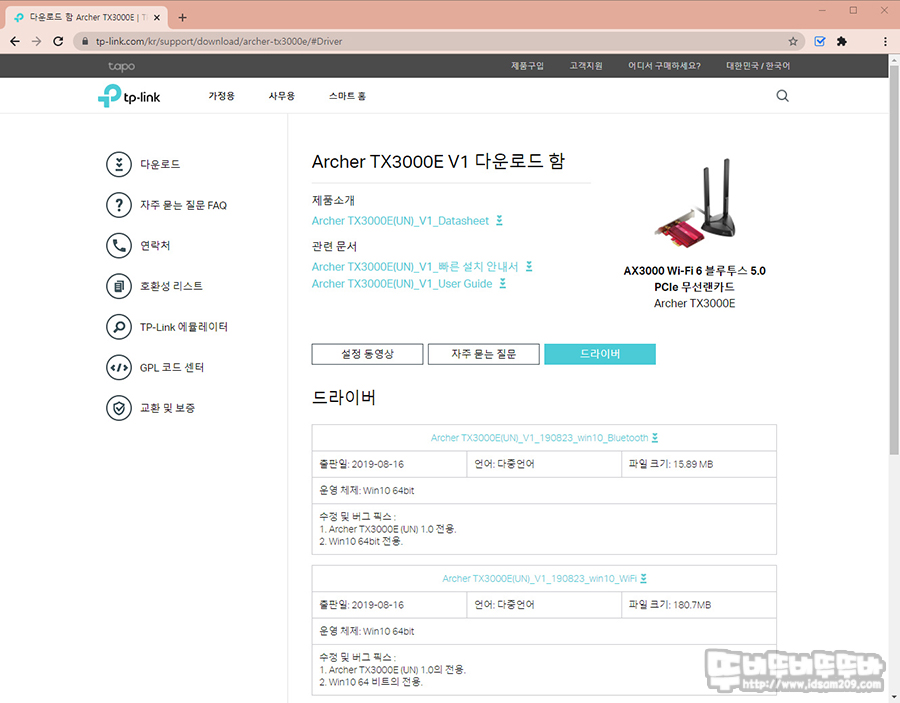The image size is (900, 703).
Task: Click download arrow beside Datasheet link
Action: (x=499, y=220)
